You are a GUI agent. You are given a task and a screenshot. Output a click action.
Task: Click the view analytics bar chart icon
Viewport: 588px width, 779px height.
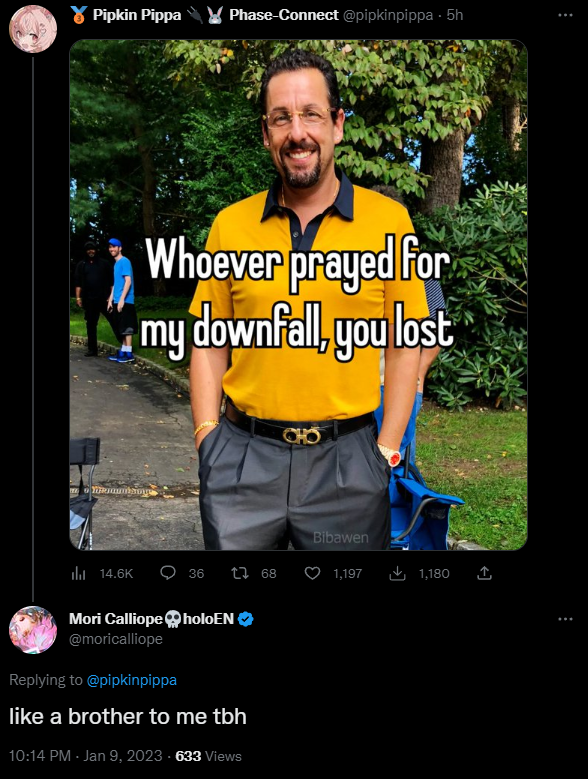pos(78,574)
